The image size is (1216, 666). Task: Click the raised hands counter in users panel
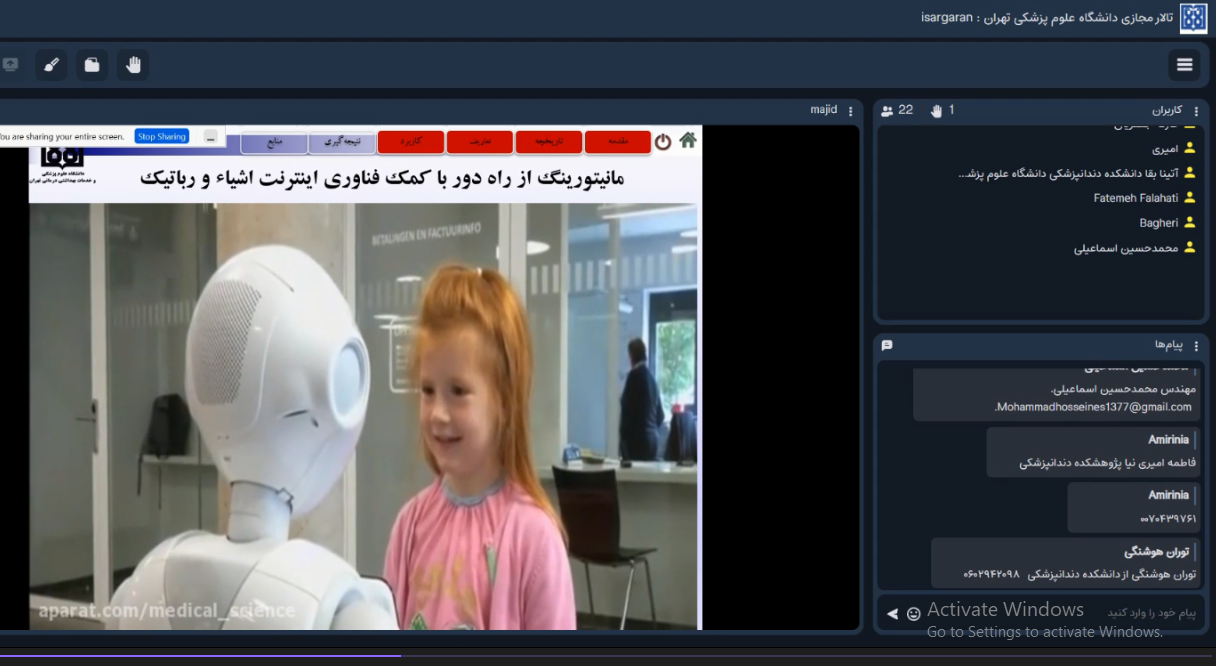pyautogui.click(x=943, y=110)
